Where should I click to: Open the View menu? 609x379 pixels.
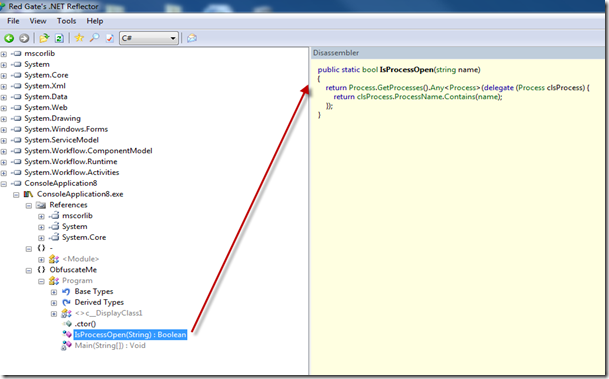[x=38, y=21]
